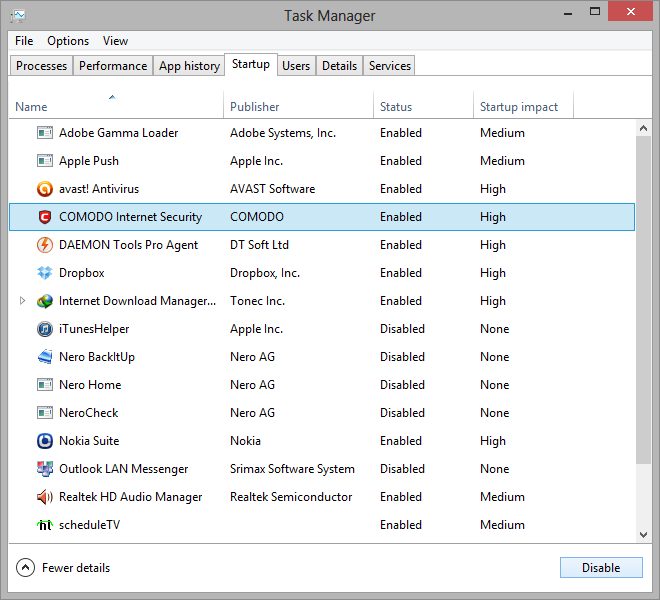Click the NeroCheck icon
The image size is (660, 600).
(x=45, y=413)
